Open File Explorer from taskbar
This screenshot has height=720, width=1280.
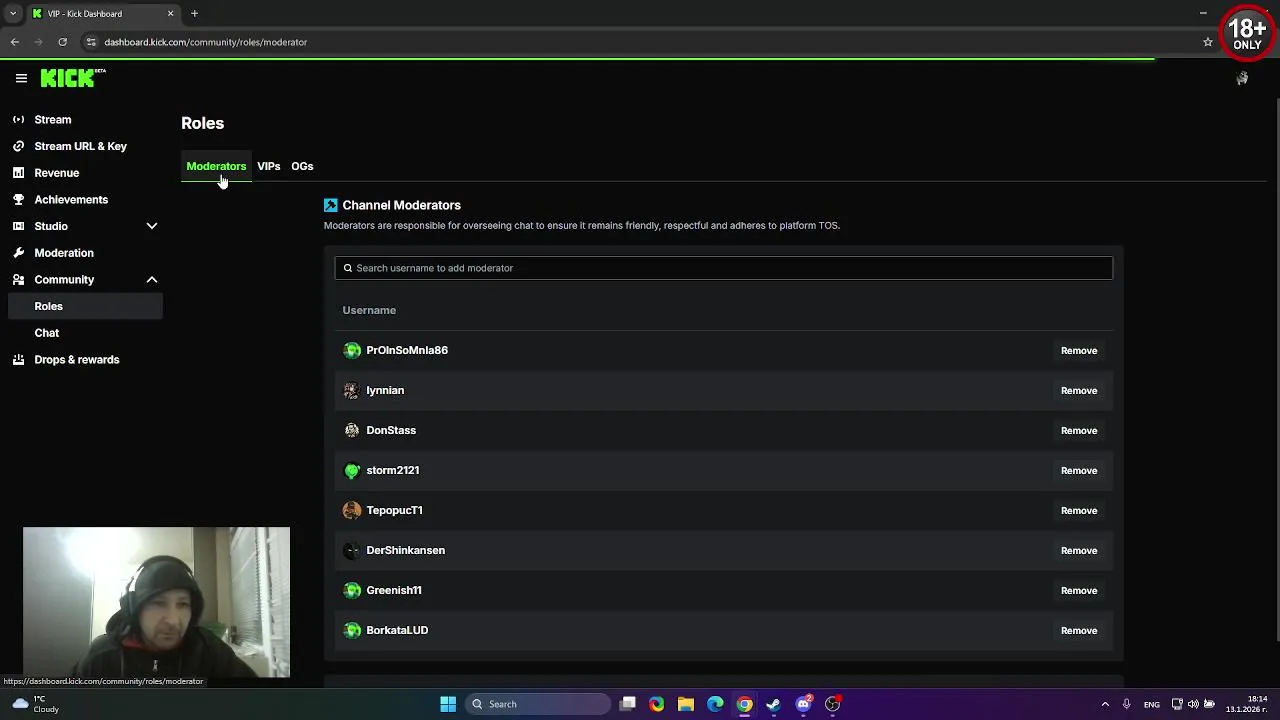click(x=686, y=704)
